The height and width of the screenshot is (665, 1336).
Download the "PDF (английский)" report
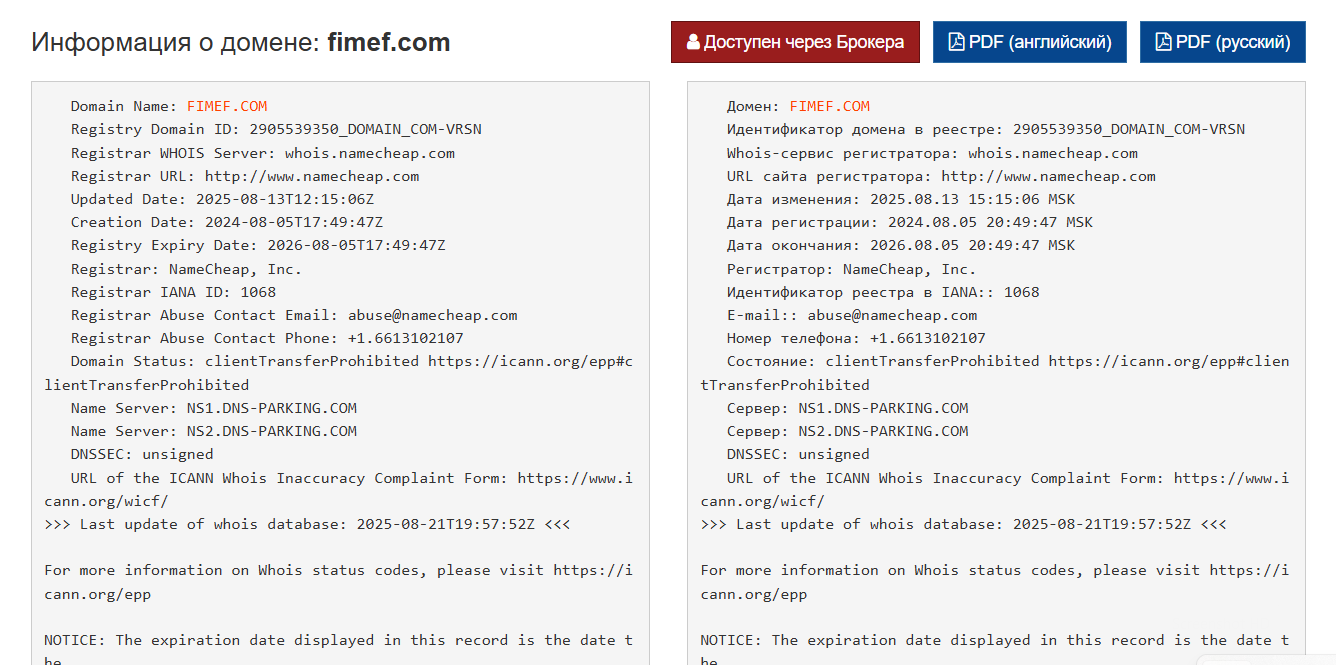coord(1029,42)
